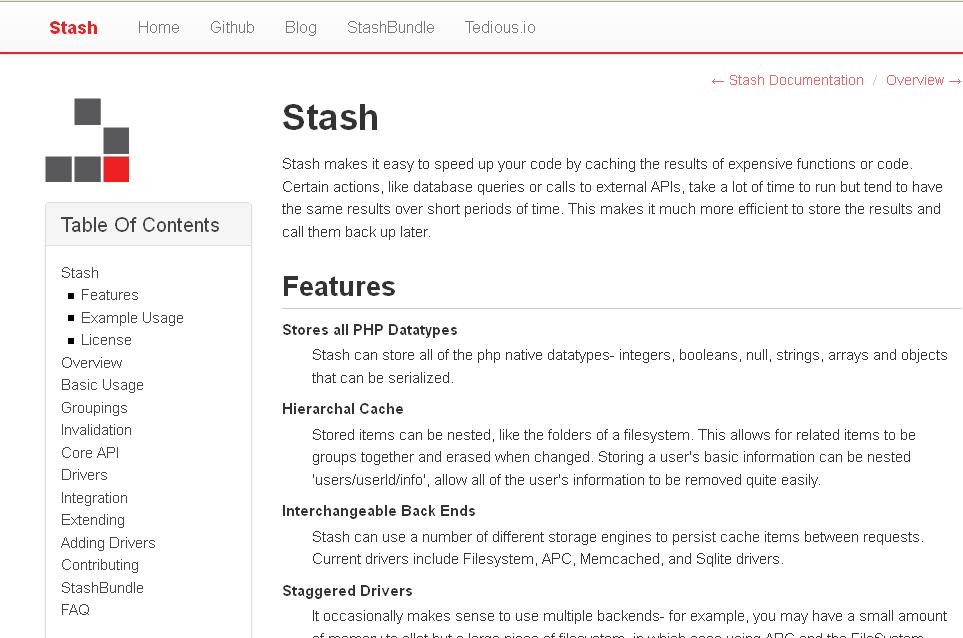Select StashBundle in the top navbar
The width and height of the screenshot is (963, 638).
(x=391, y=28)
